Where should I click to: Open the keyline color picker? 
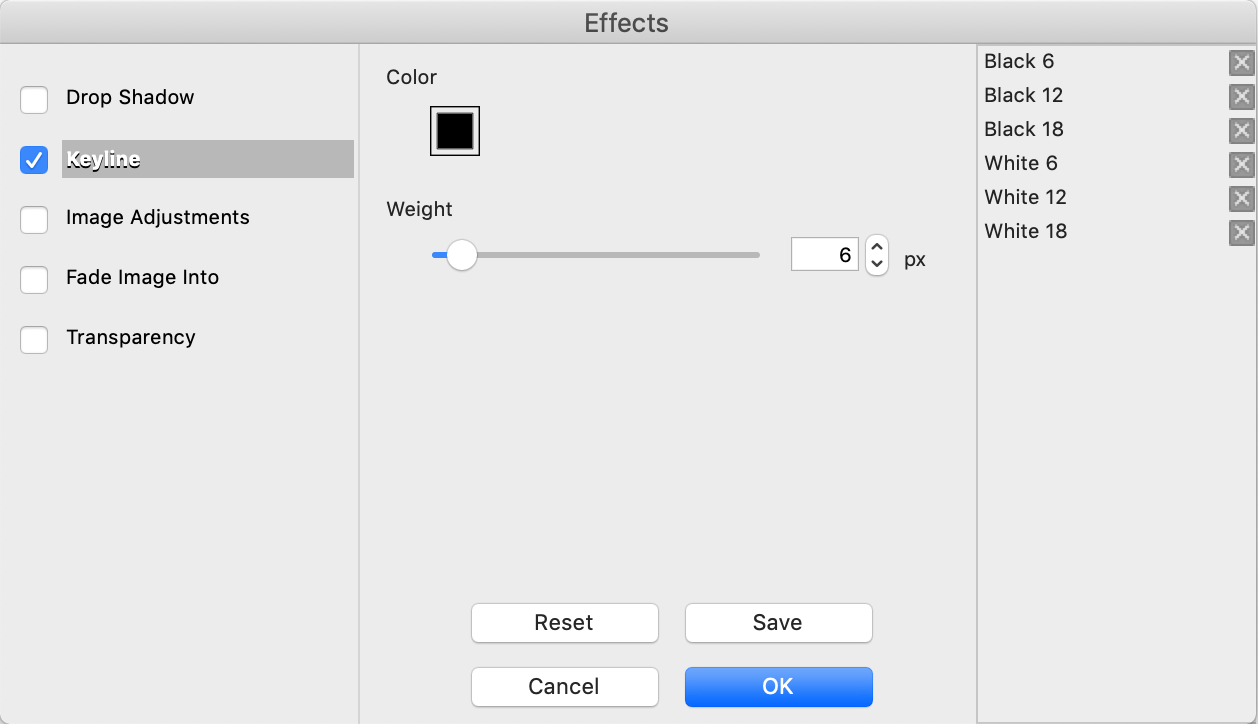455,130
